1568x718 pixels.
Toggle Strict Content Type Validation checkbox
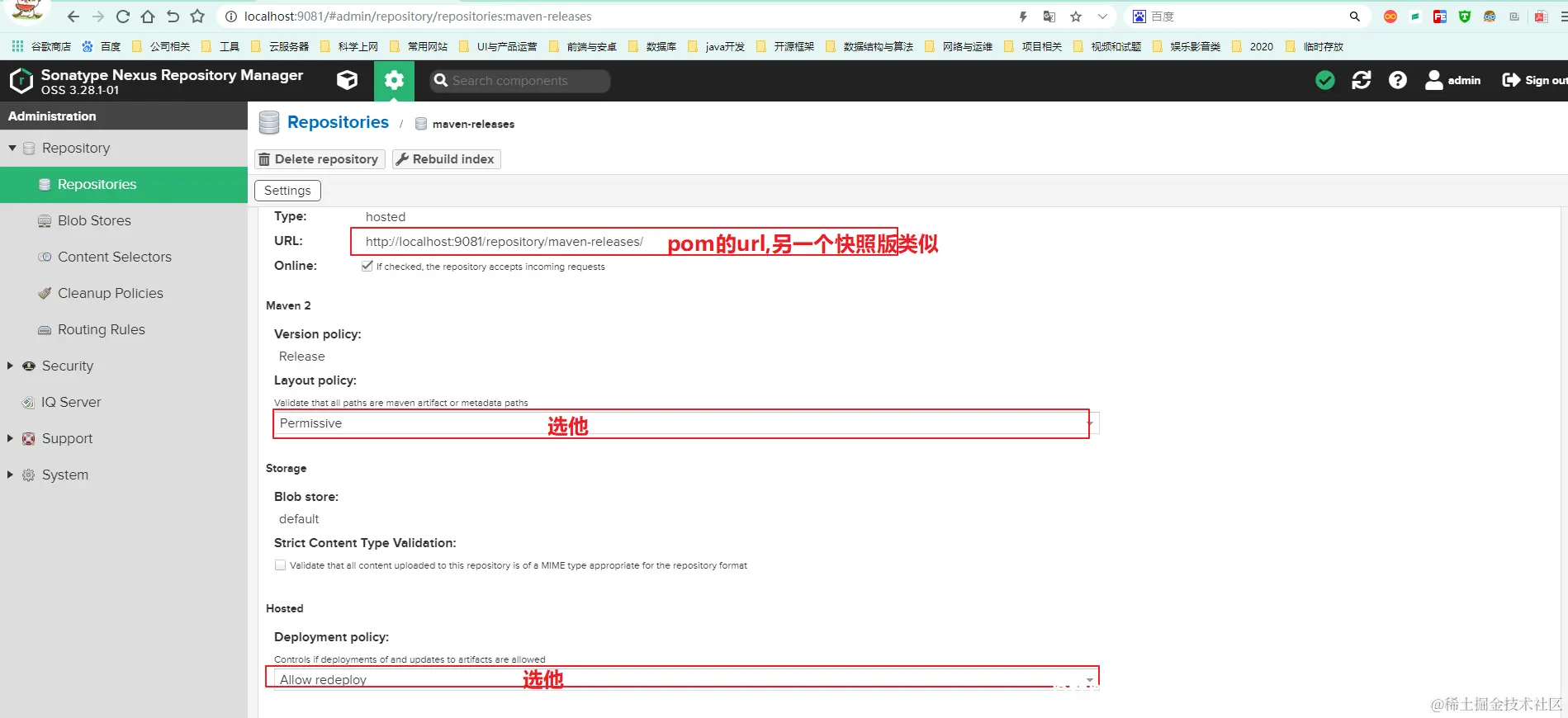click(x=280, y=565)
